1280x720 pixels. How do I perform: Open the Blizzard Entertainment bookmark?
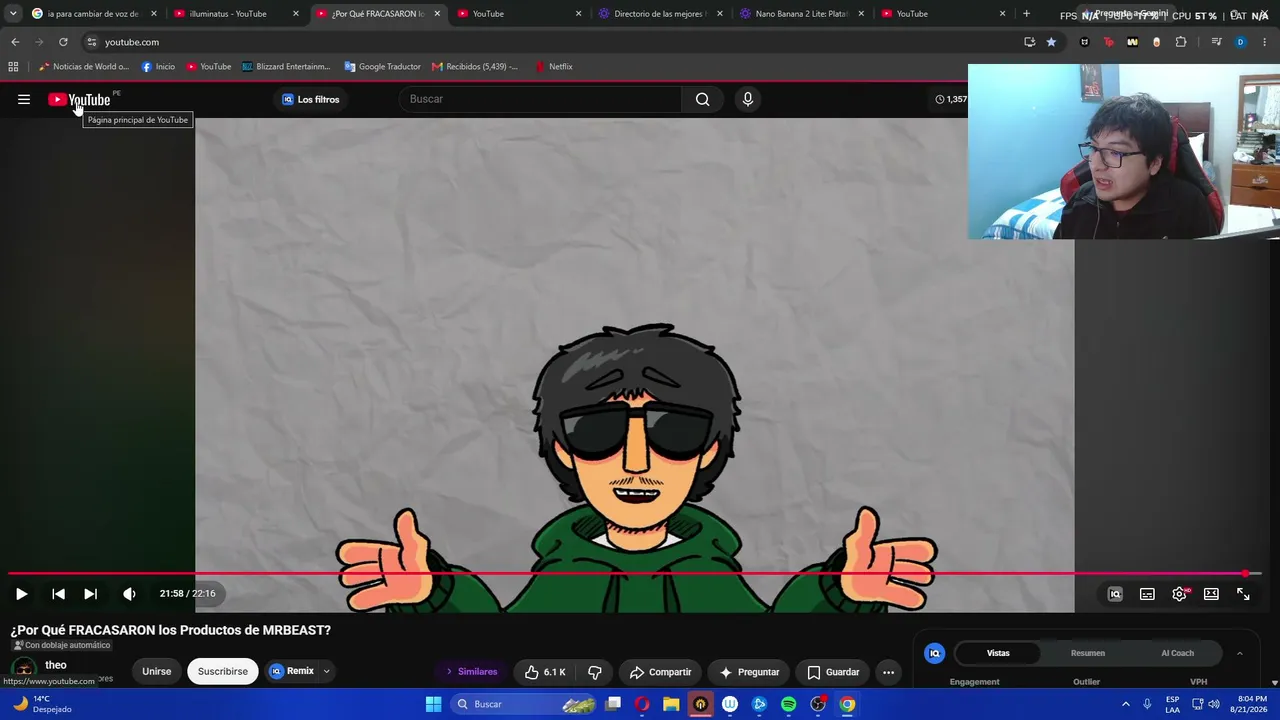pos(286,67)
